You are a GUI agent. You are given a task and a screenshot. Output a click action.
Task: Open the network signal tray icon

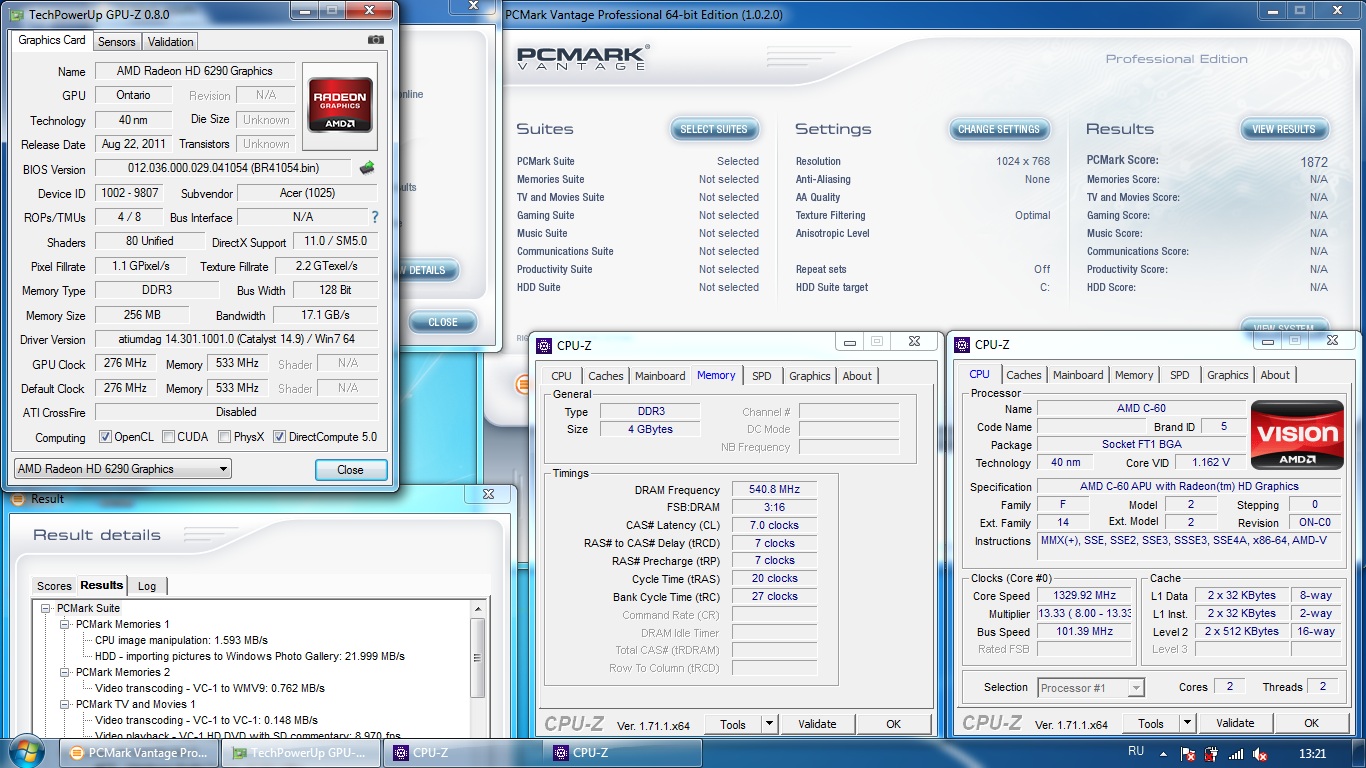tap(1236, 754)
